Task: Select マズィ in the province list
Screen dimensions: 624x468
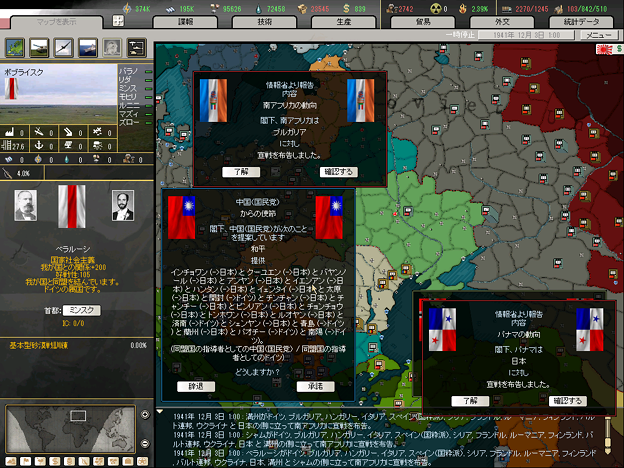Action: tap(136, 114)
